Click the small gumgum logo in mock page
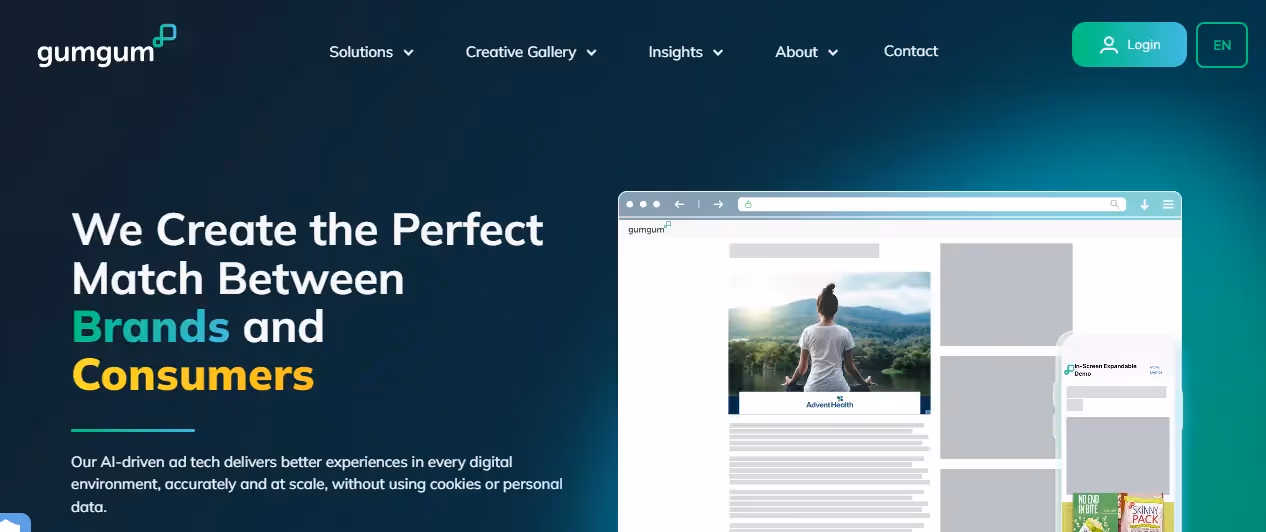This screenshot has width=1266, height=532. pyautogui.click(x=649, y=229)
